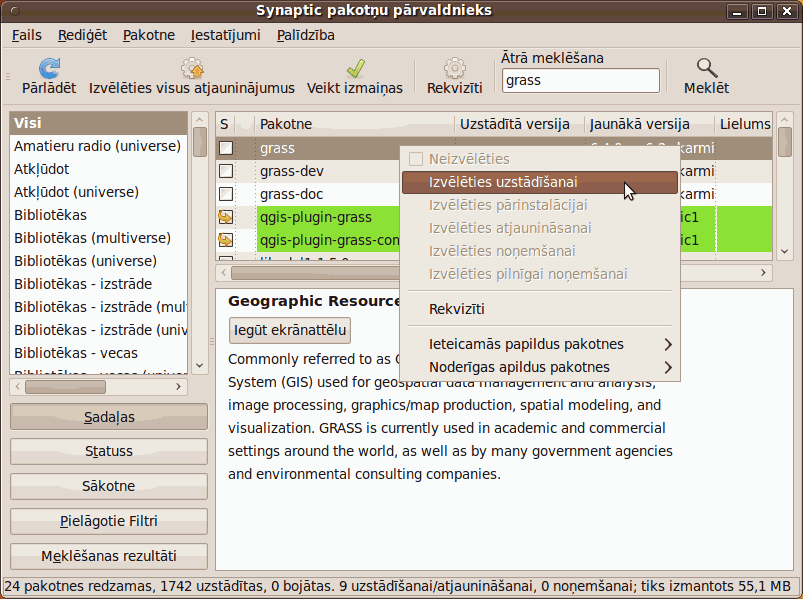Click the status icon of qgis-plugin-grass-common row
The width and height of the screenshot is (803, 599).
[226, 240]
